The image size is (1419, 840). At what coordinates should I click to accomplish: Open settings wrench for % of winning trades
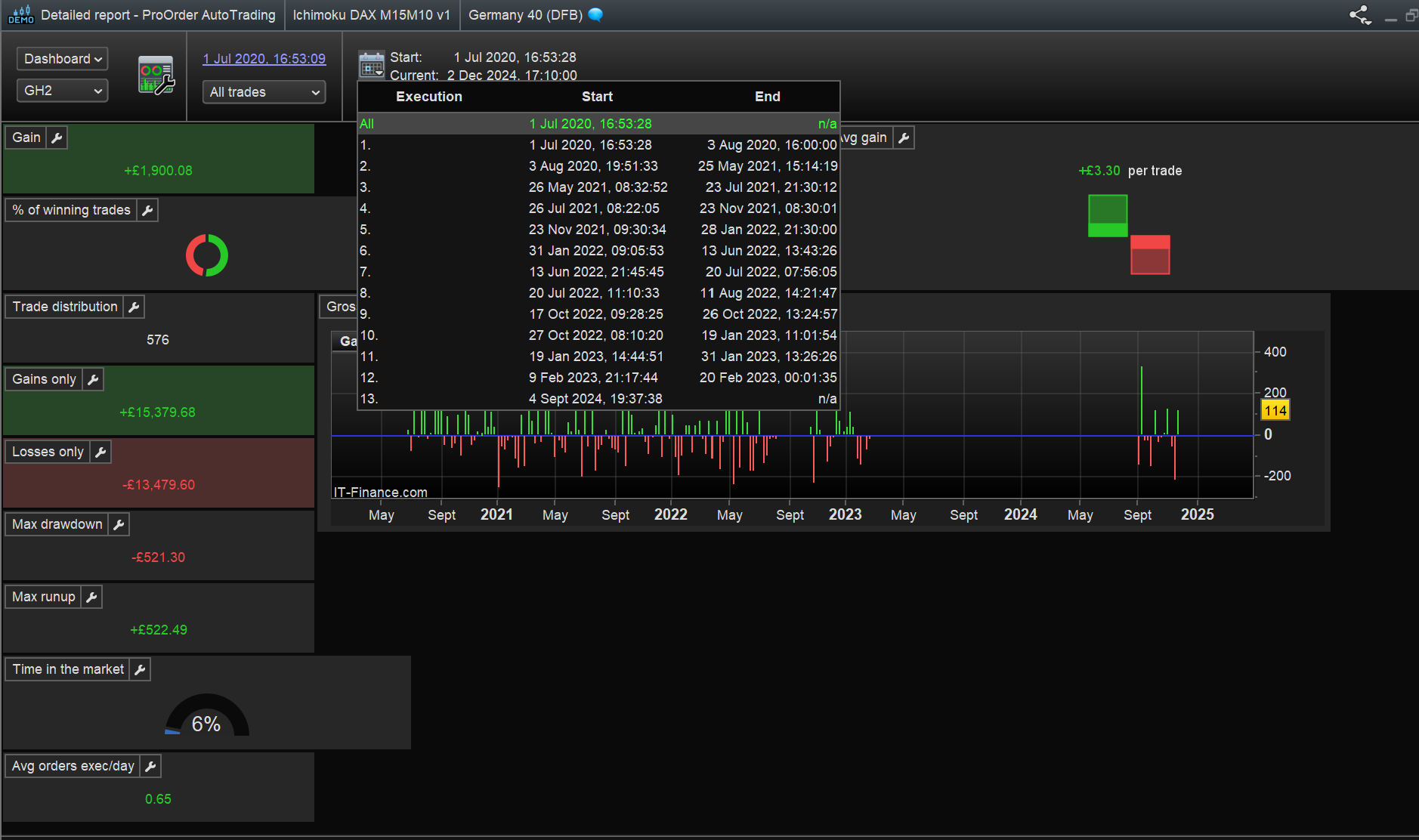[x=147, y=210]
